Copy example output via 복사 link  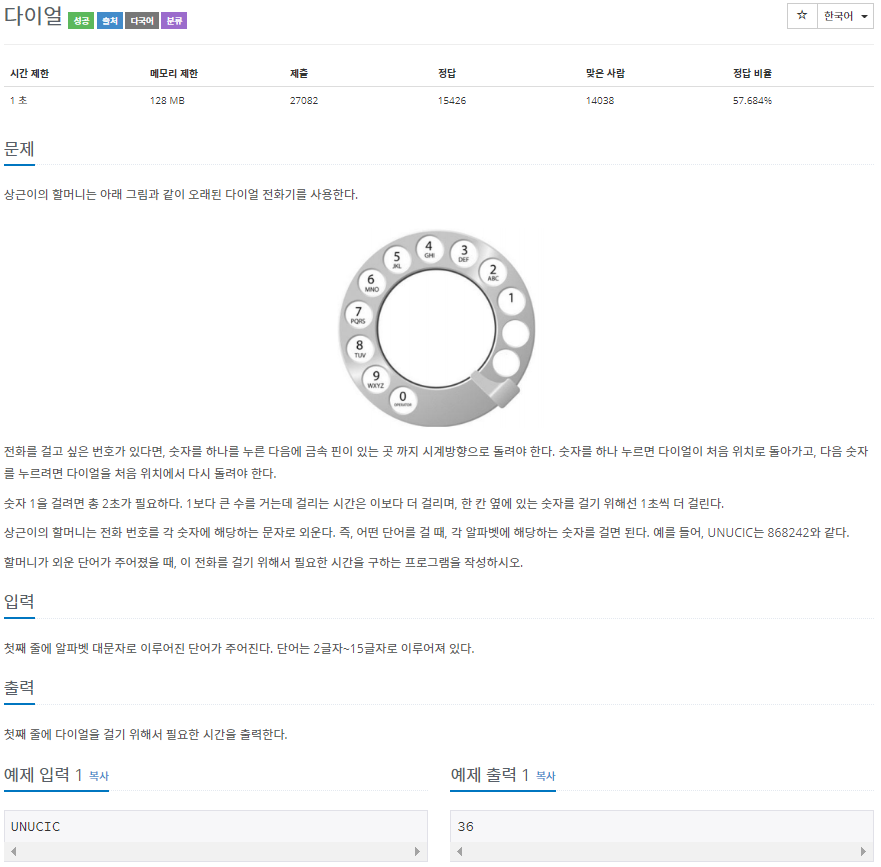[x=546, y=776]
